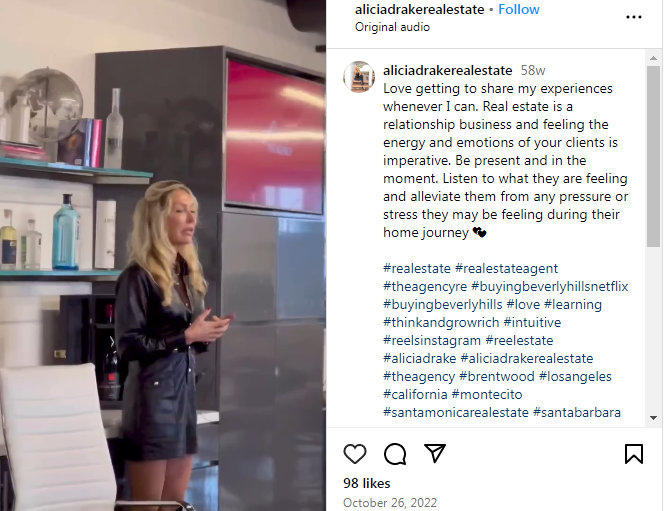The image size is (668, 511).
Task: Open #buyingbeverlyhillsnetflix hashtag
Action: tap(550, 286)
